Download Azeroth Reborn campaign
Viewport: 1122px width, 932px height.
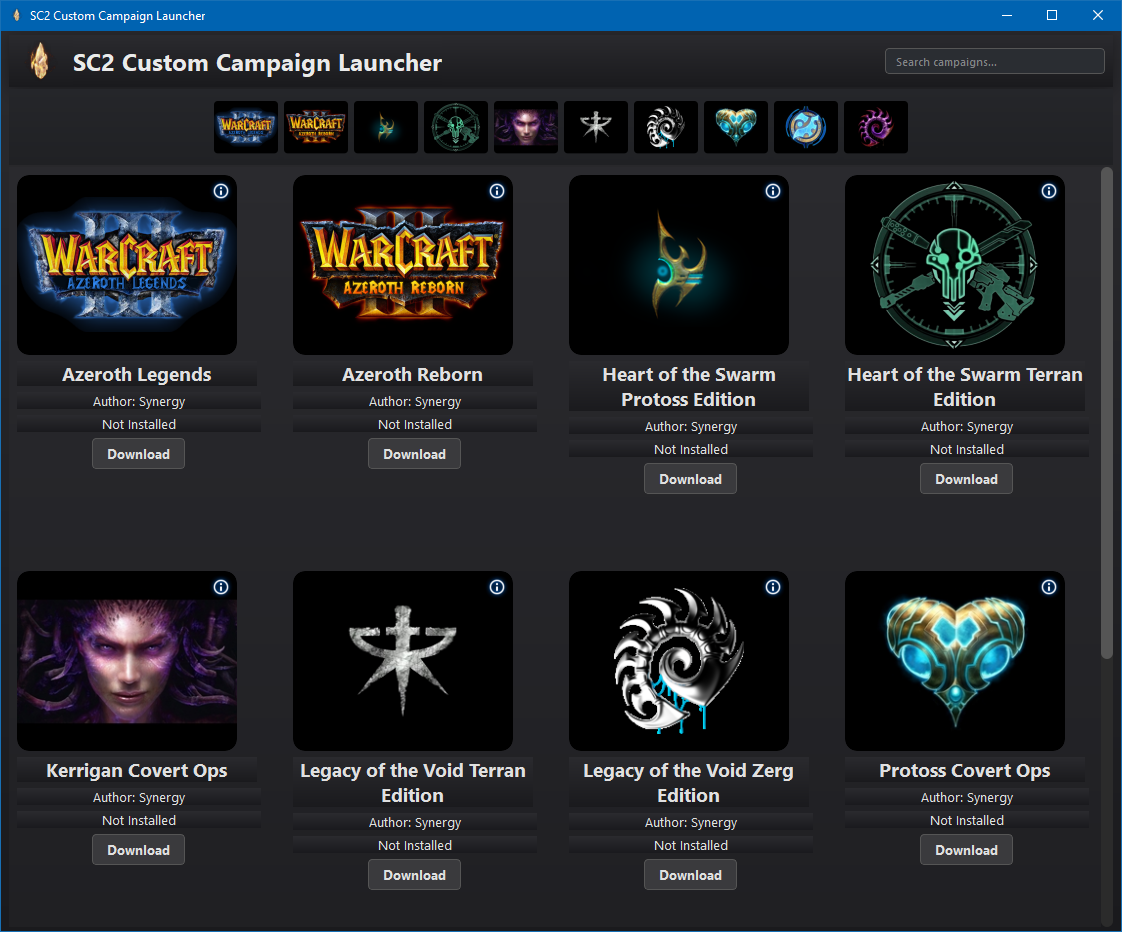click(x=414, y=454)
